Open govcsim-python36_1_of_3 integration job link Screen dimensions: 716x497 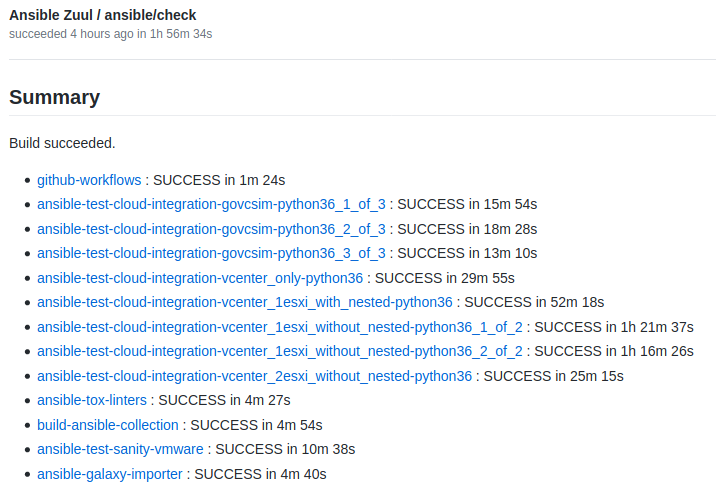click(x=211, y=204)
